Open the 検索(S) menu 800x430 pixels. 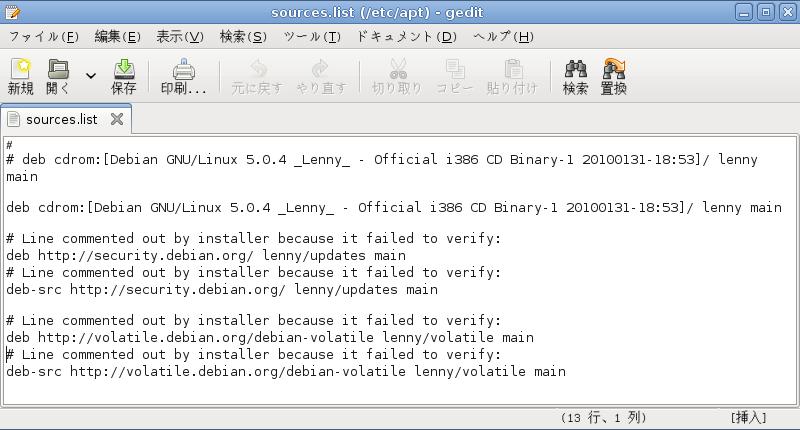(243, 37)
